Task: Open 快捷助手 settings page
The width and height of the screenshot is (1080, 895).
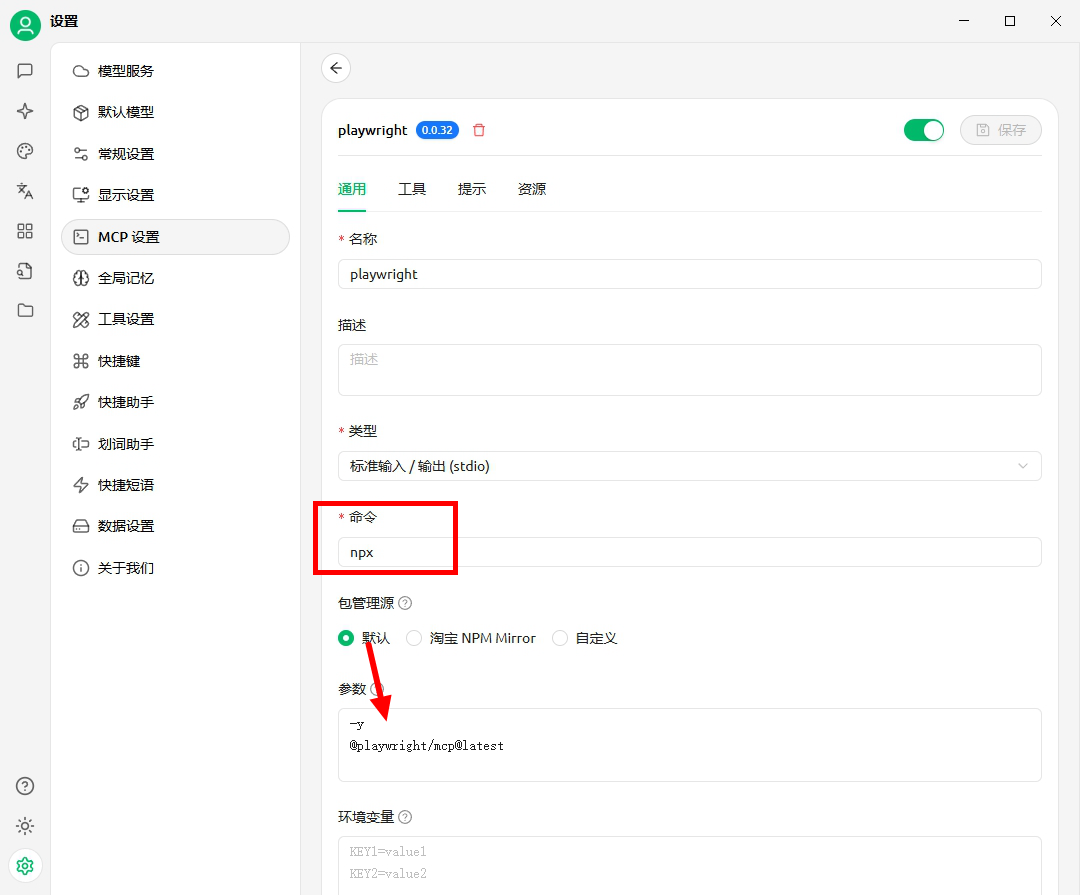Action: [x=176, y=402]
